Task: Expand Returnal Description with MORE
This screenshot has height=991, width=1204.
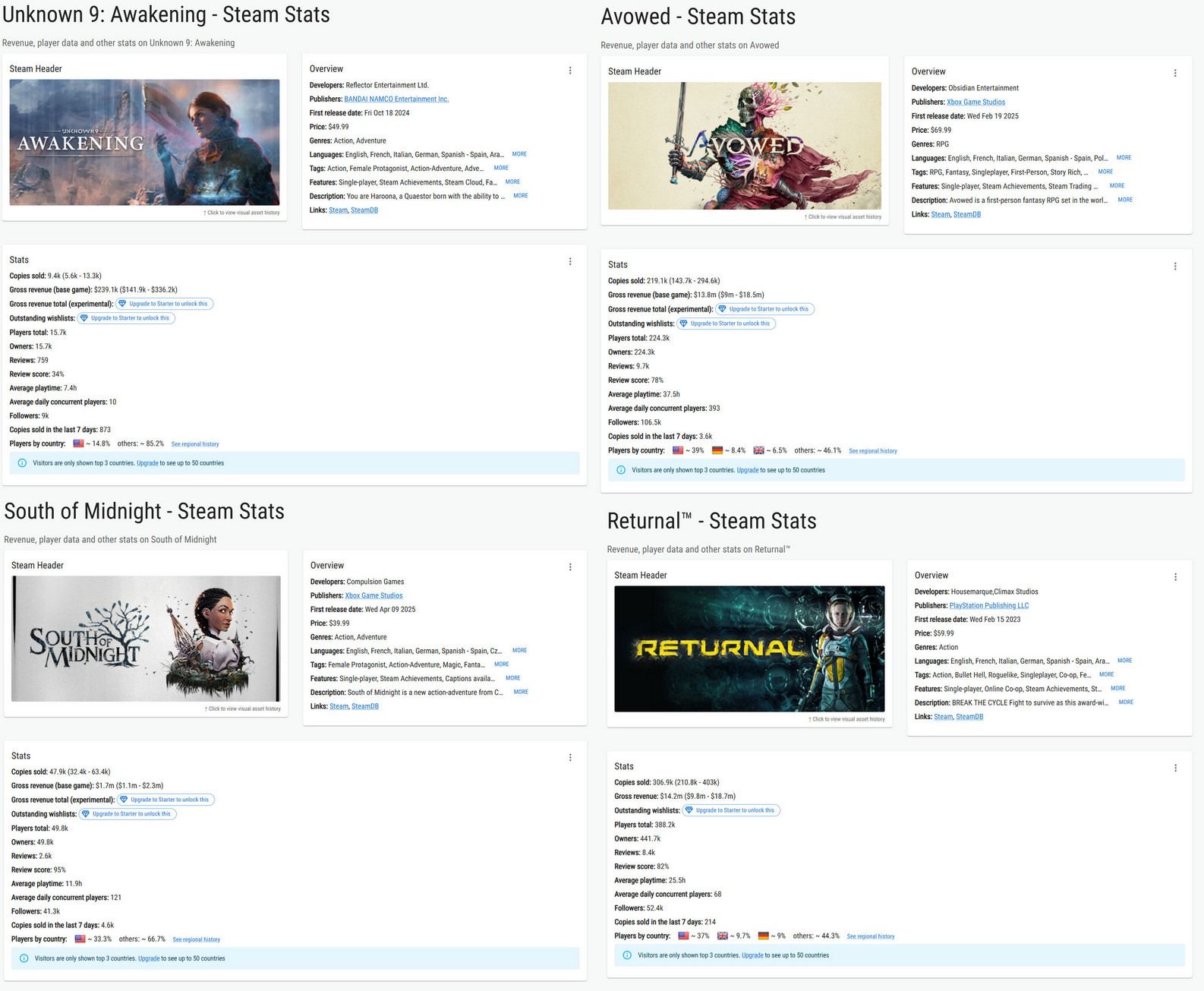Action: [x=1126, y=702]
